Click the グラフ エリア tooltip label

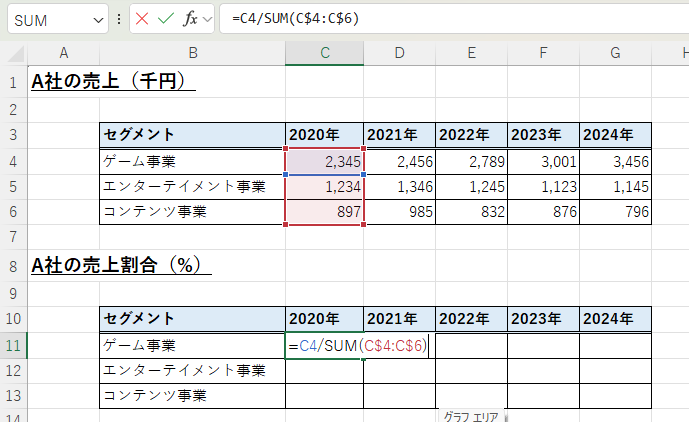(x=473, y=416)
